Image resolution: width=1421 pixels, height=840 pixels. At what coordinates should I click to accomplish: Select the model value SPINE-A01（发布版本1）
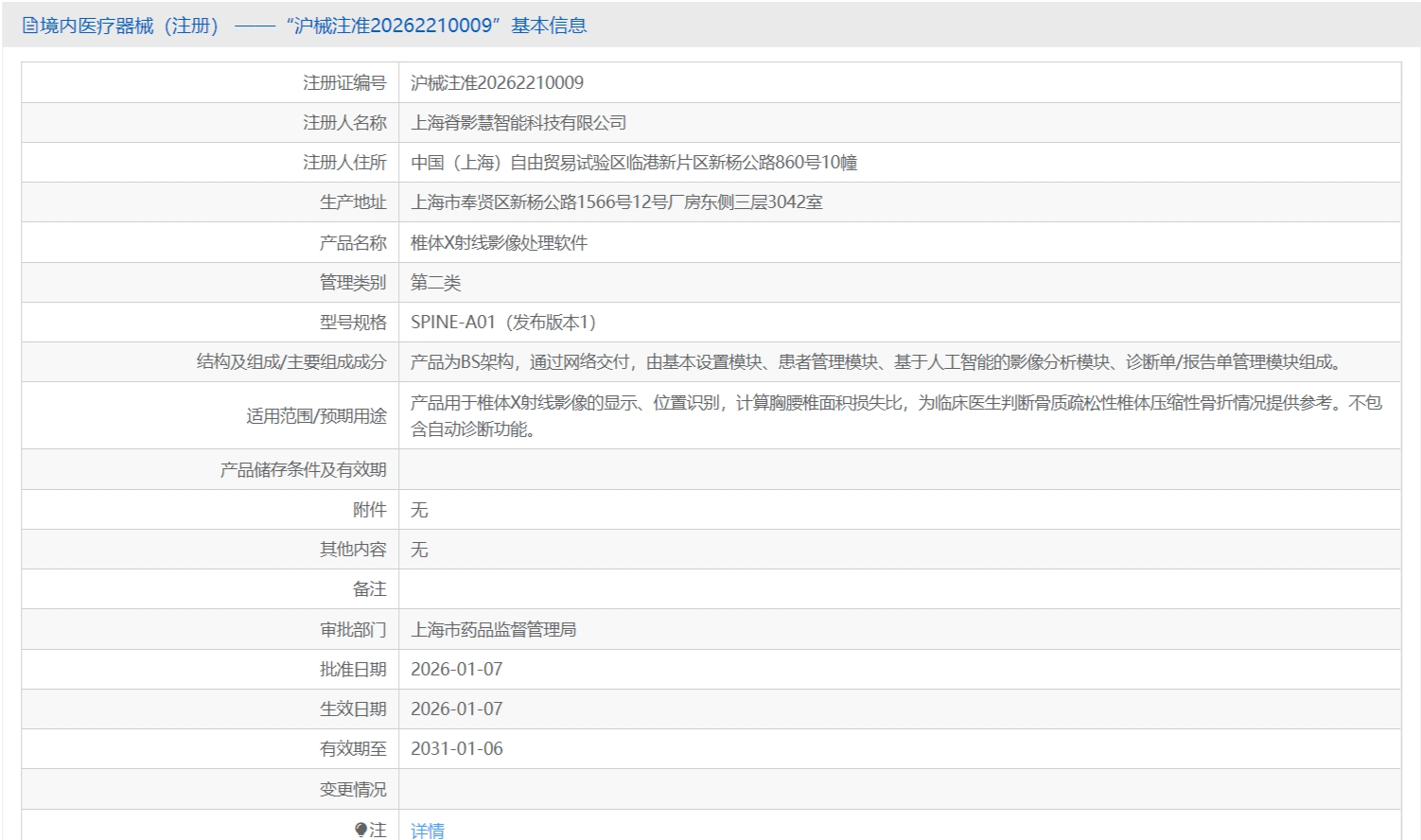pyautogui.click(x=503, y=323)
